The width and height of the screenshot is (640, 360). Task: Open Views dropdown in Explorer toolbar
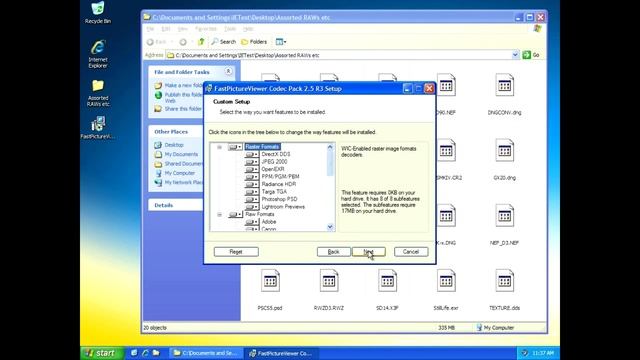pos(281,42)
